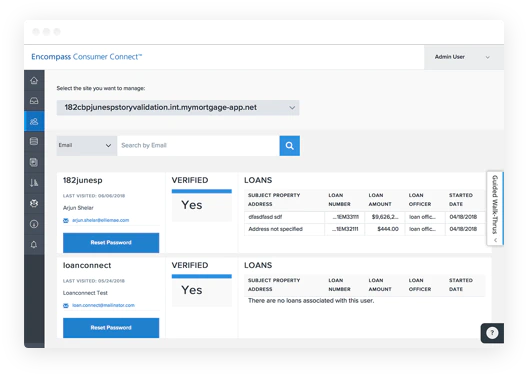Select the dfasdfasd sdf loan row

365,217
